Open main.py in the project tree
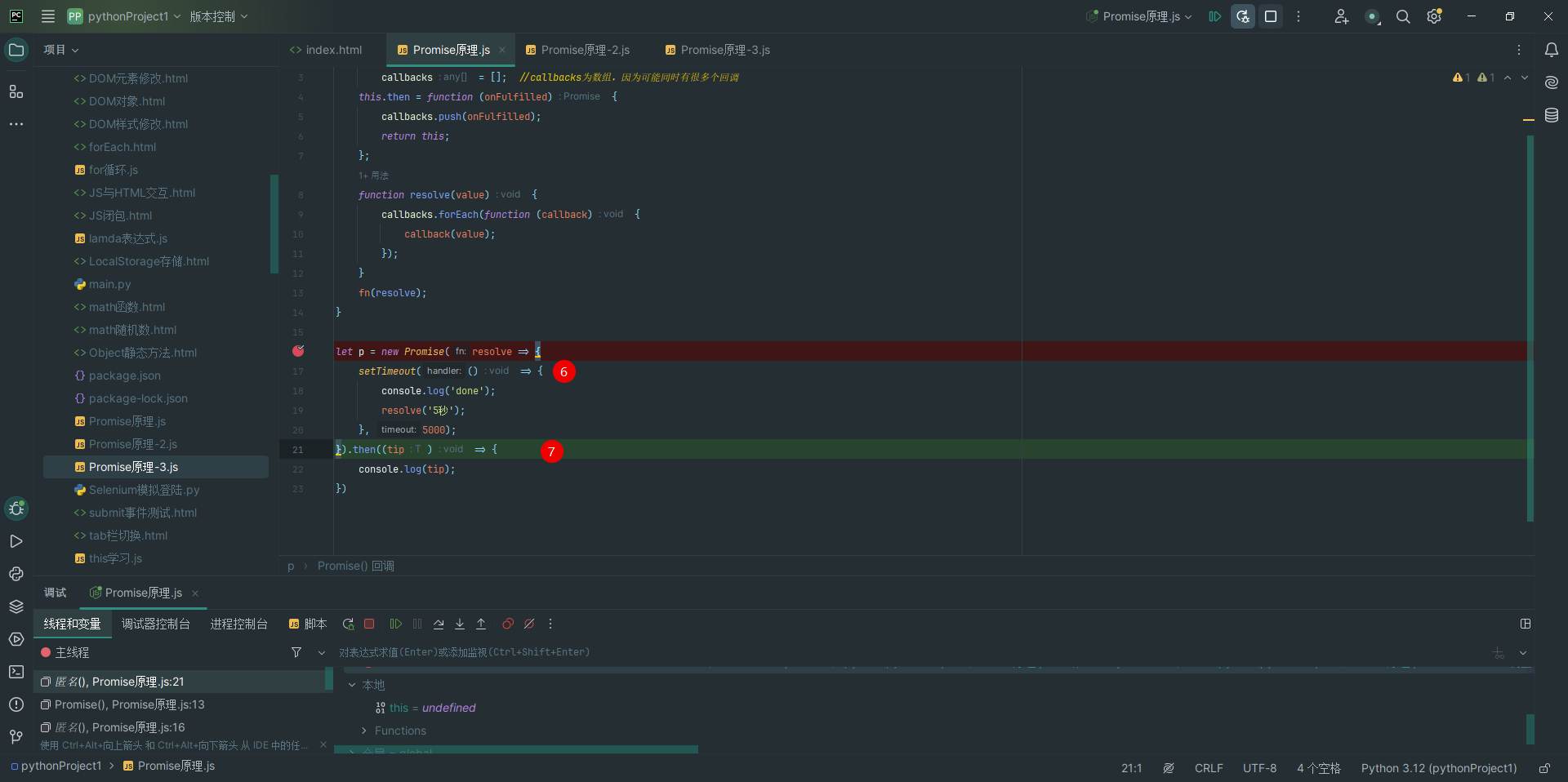The width and height of the screenshot is (1568, 782). 109,284
